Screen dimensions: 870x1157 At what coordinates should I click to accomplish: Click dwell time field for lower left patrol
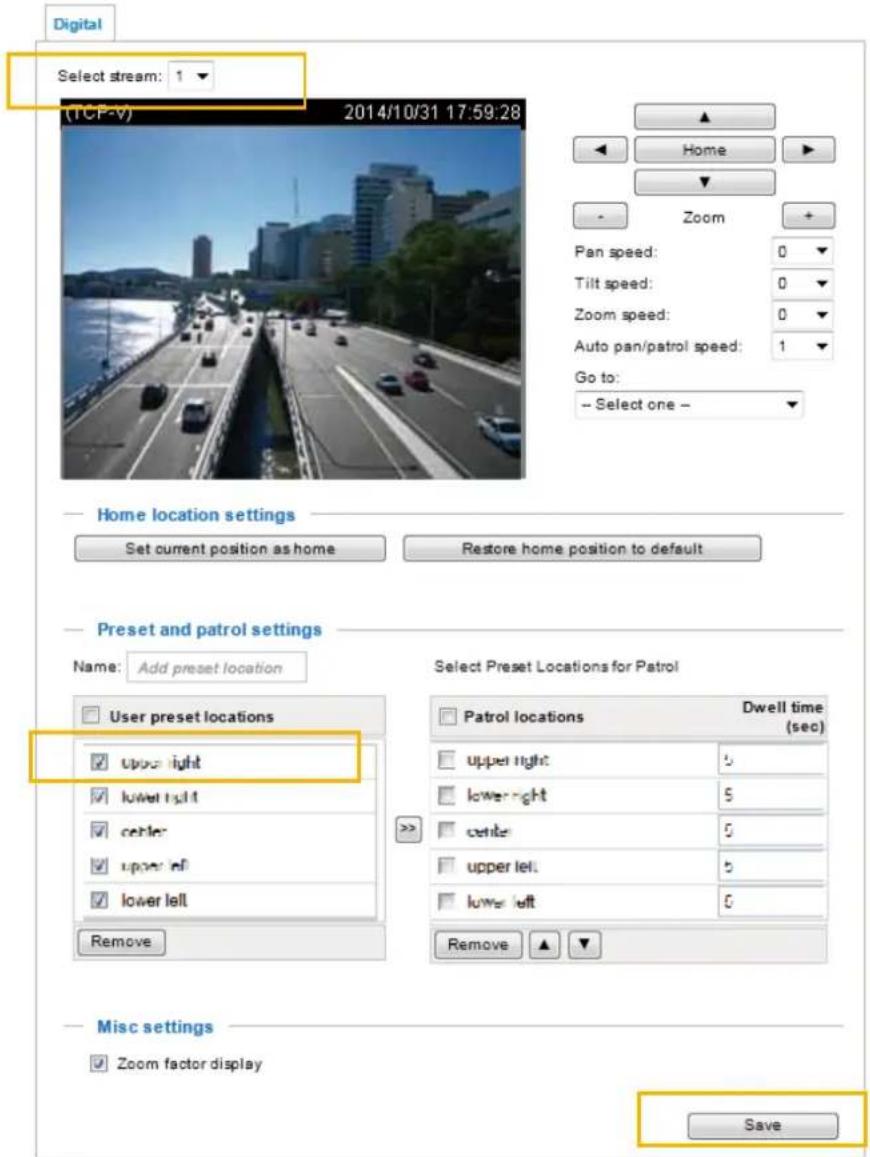[x=772, y=901]
